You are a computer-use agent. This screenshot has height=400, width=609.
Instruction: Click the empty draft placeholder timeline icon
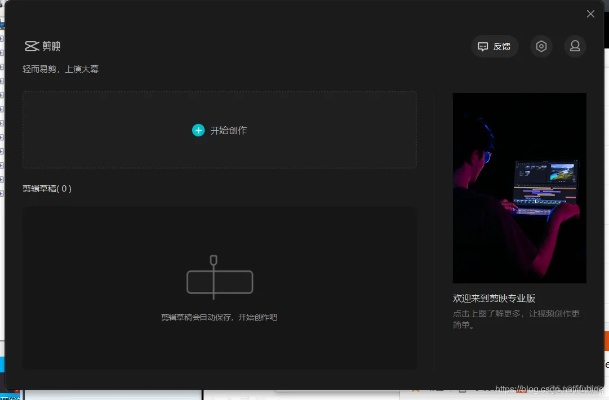point(219,279)
